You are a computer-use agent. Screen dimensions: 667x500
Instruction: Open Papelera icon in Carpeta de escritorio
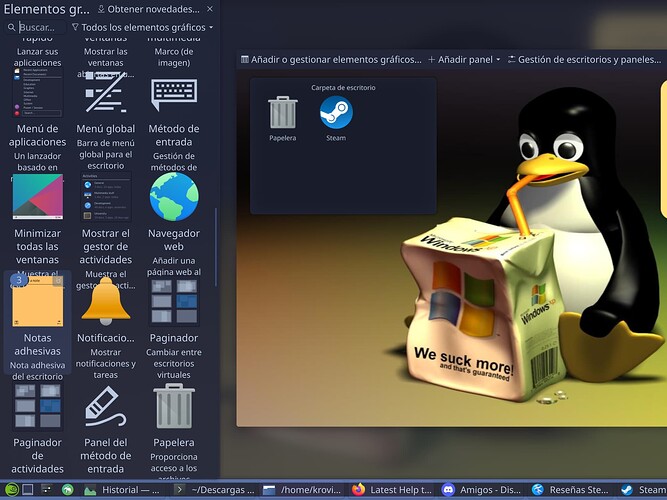pos(282,112)
